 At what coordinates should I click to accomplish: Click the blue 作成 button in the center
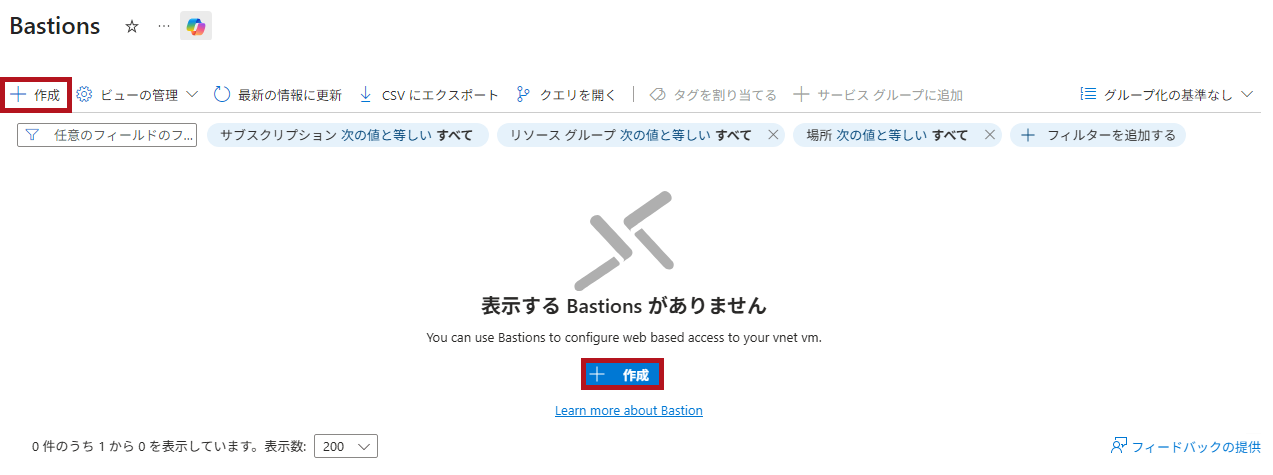tap(622, 375)
